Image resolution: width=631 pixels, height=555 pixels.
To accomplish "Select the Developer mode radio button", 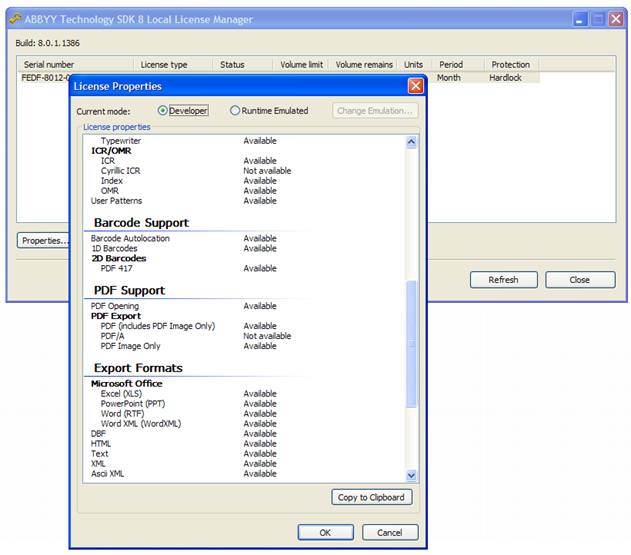I will pos(163,111).
